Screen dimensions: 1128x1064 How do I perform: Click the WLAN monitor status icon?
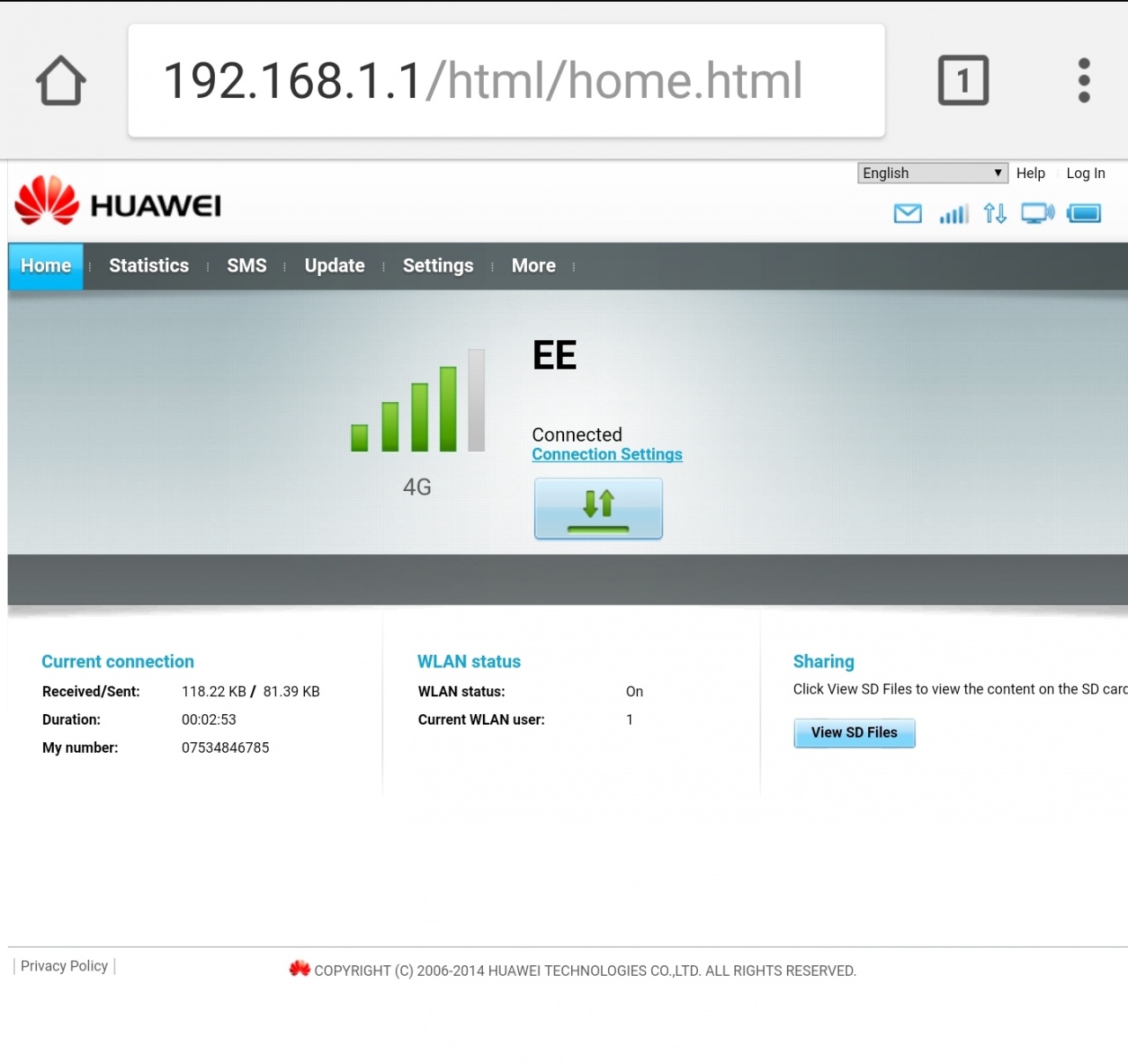click(x=1037, y=213)
